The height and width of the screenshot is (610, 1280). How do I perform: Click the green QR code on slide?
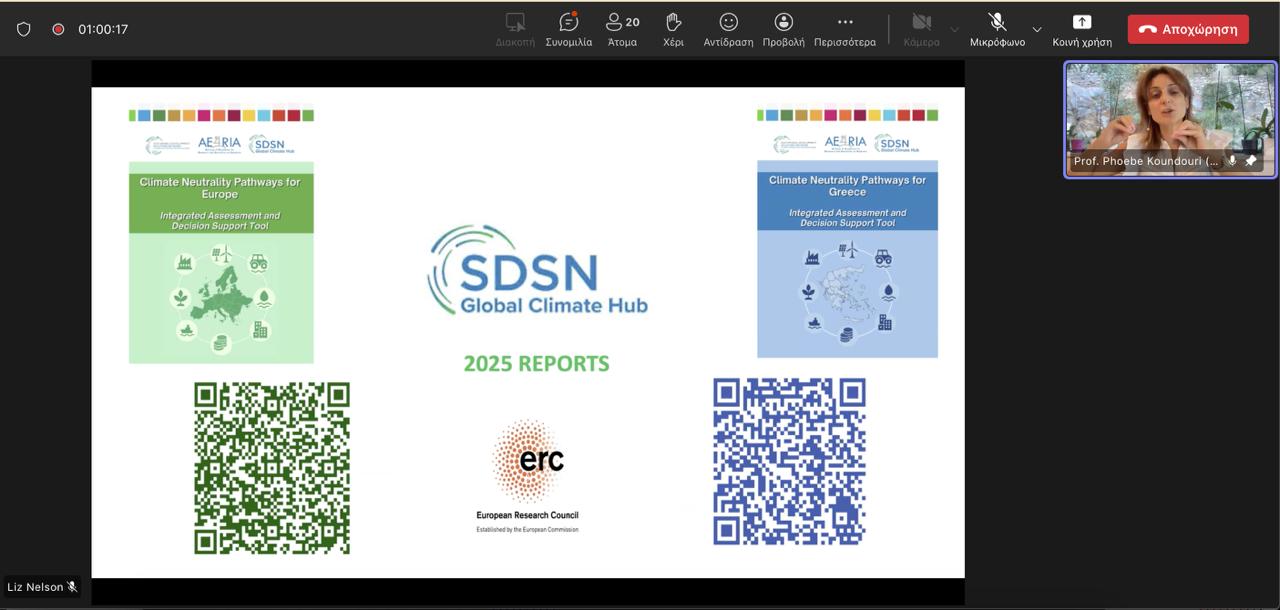[272, 467]
